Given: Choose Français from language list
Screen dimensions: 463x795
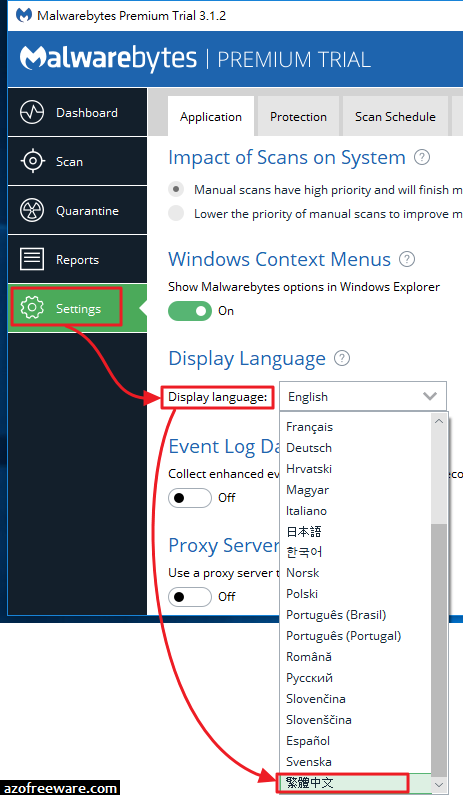Looking at the screenshot, I should click(x=355, y=427).
